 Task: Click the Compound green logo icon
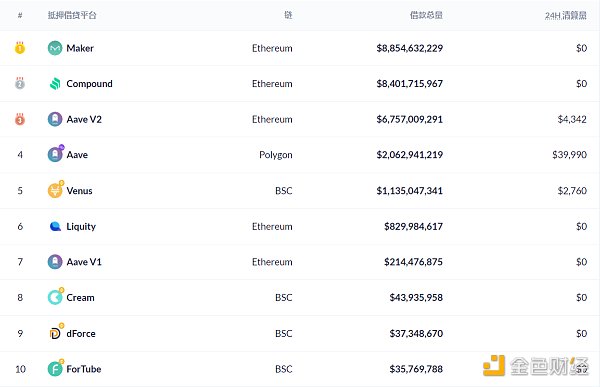pyautogui.click(x=55, y=83)
